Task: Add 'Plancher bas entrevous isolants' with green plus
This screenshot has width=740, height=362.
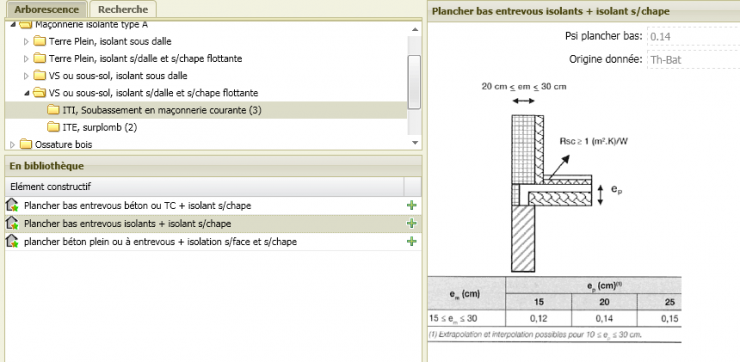Action: [412, 223]
